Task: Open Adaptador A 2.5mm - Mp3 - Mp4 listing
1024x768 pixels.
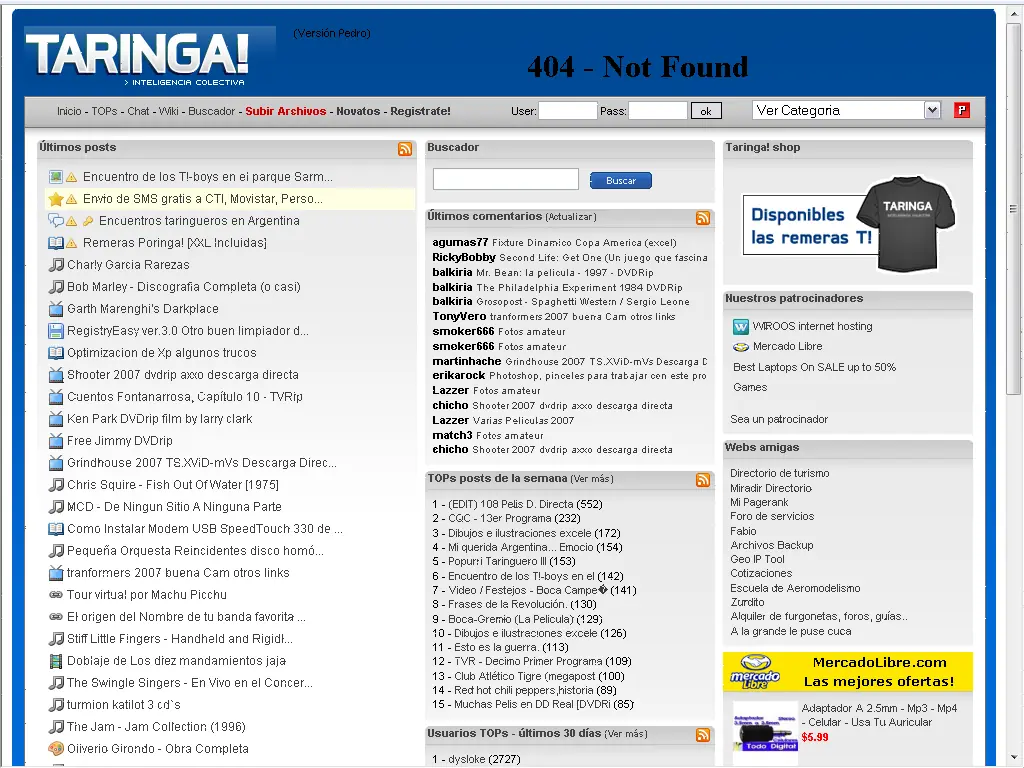Action: (x=879, y=715)
